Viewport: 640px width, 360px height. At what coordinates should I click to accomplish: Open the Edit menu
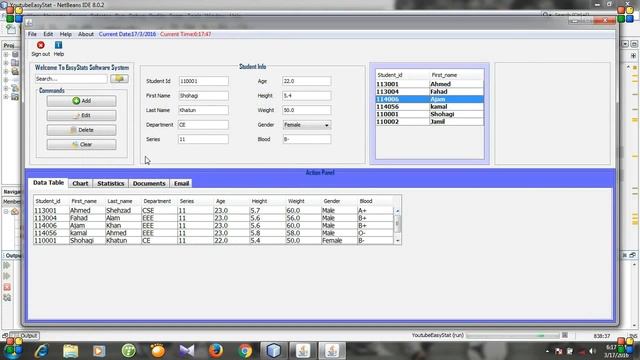click(x=48, y=34)
